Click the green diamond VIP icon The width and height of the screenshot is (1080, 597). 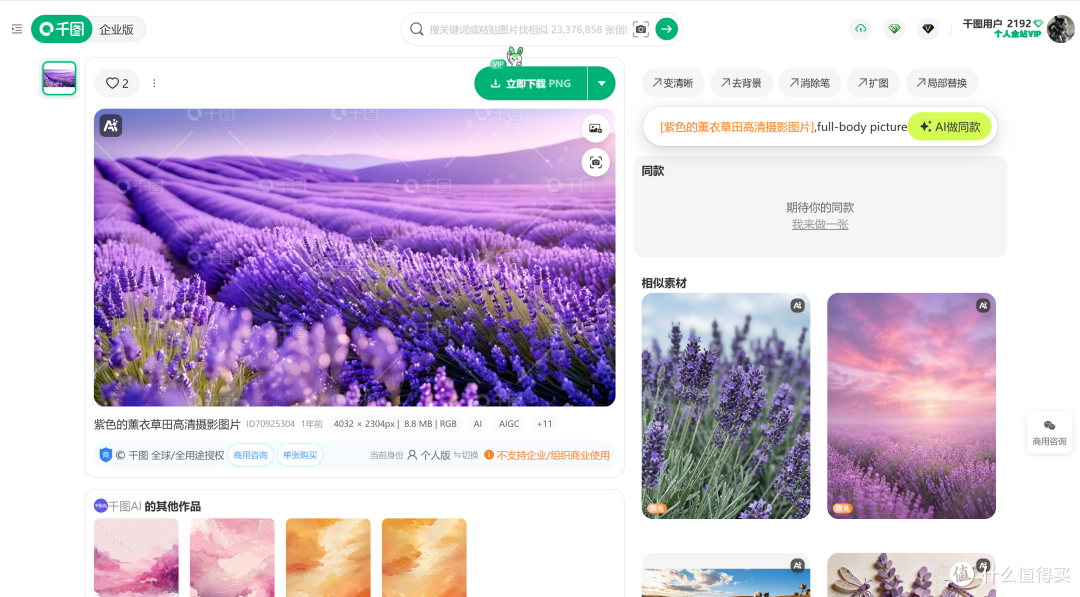(894, 29)
